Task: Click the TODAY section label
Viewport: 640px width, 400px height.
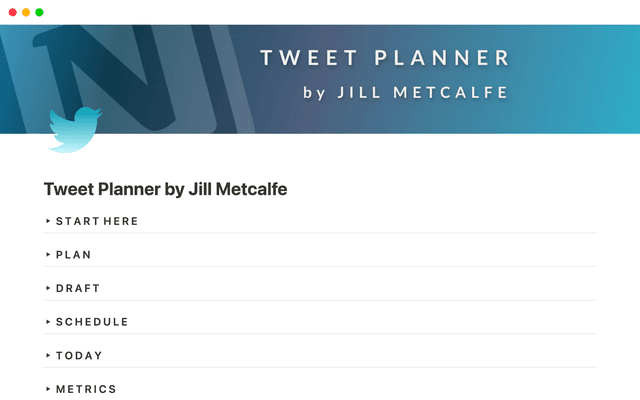Action: pos(79,355)
